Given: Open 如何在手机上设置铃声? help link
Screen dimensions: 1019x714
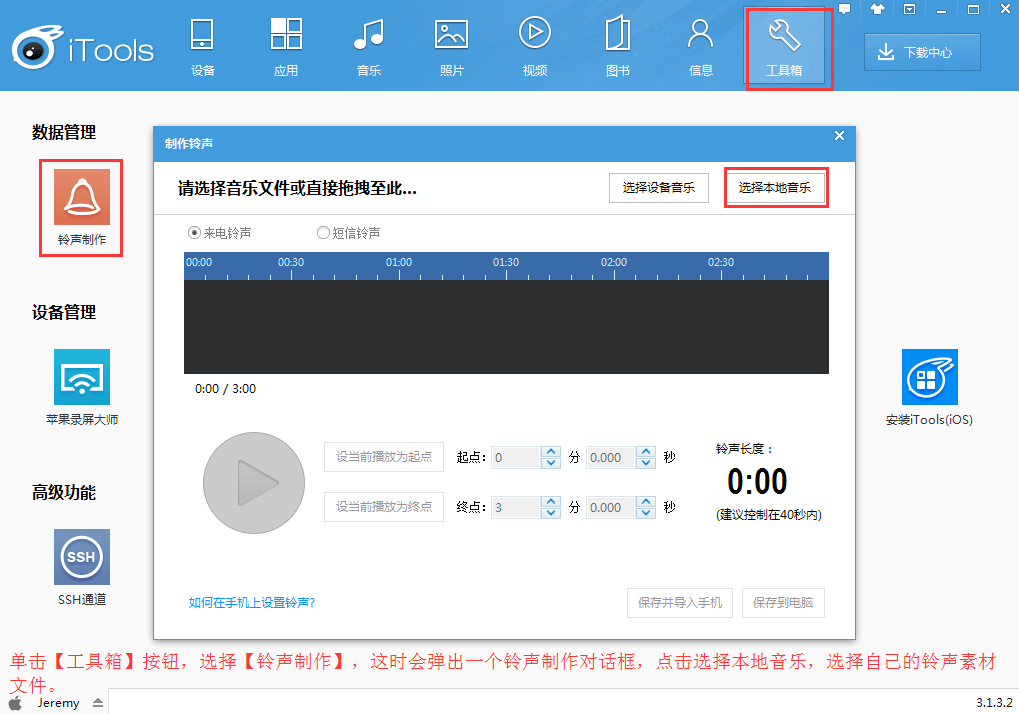Looking at the screenshot, I should coord(252,603).
